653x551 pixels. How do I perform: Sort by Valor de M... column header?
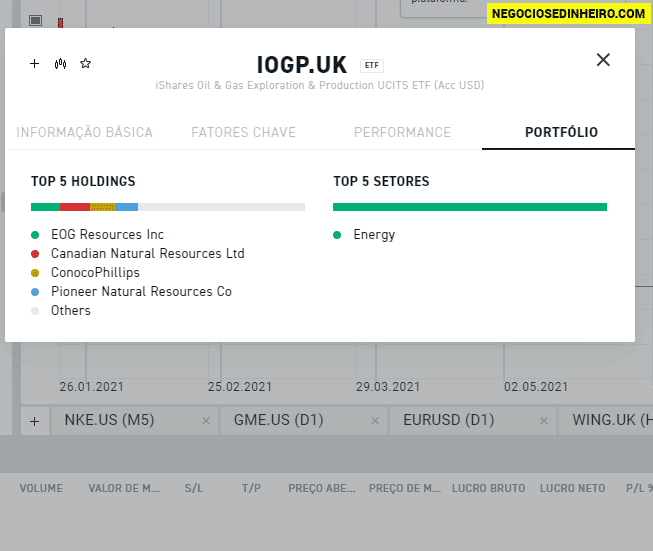(x=124, y=488)
